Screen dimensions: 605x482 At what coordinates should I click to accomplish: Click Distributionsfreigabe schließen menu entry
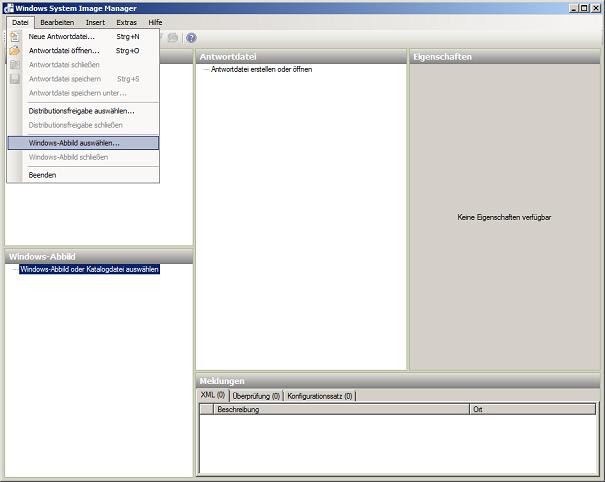[x=83, y=125]
